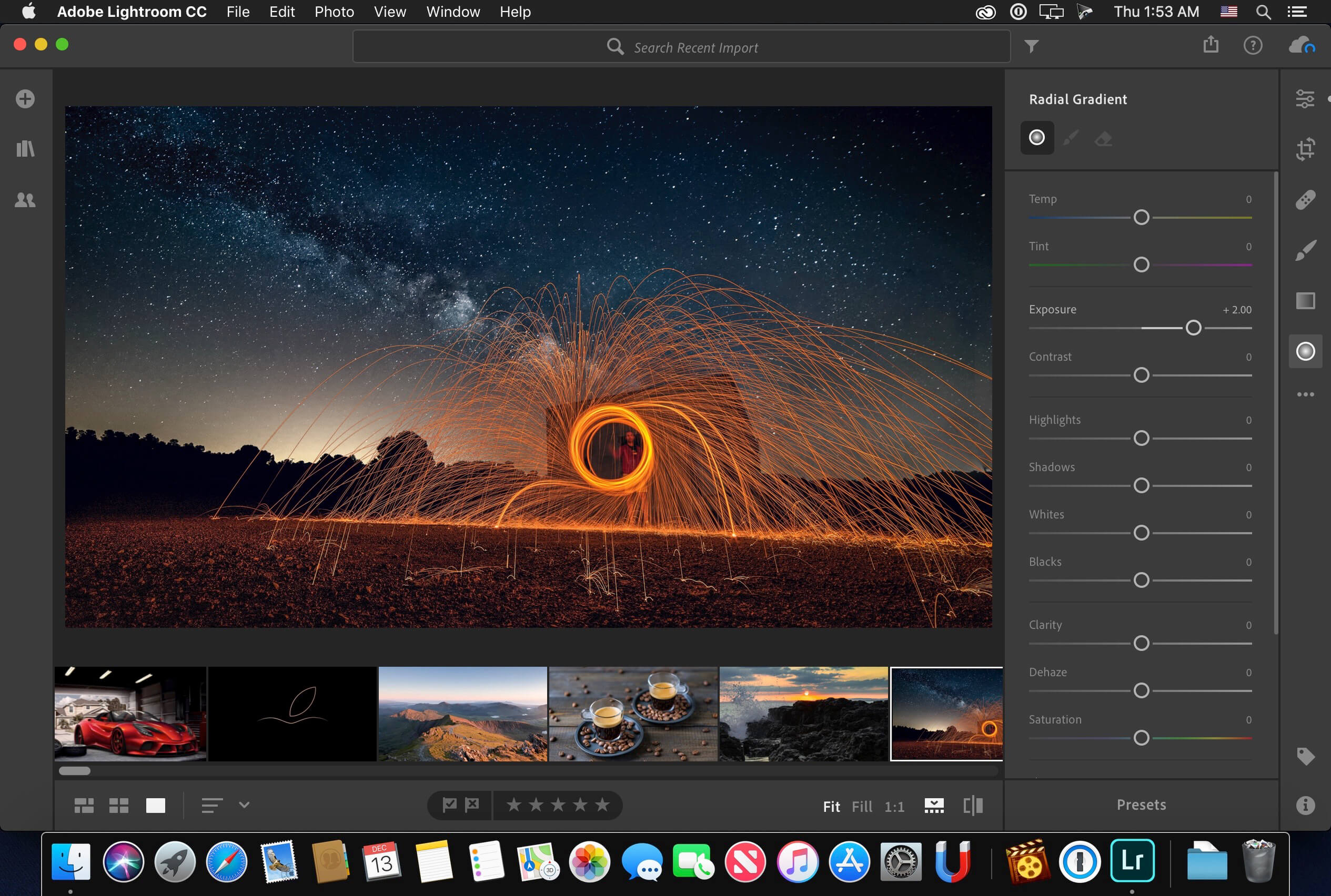Toggle the filter icon above filmstrip
The image size is (1331, 896).
[1031, 46]
